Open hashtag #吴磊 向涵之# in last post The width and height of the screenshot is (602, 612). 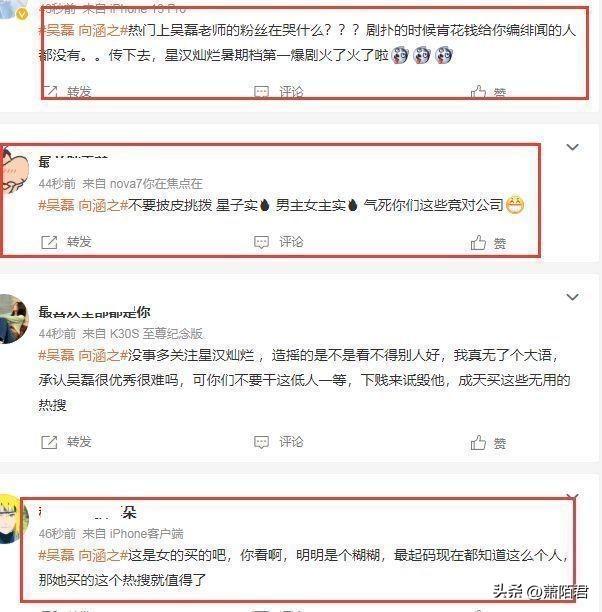pyautogui.click(x=84, y=555)
